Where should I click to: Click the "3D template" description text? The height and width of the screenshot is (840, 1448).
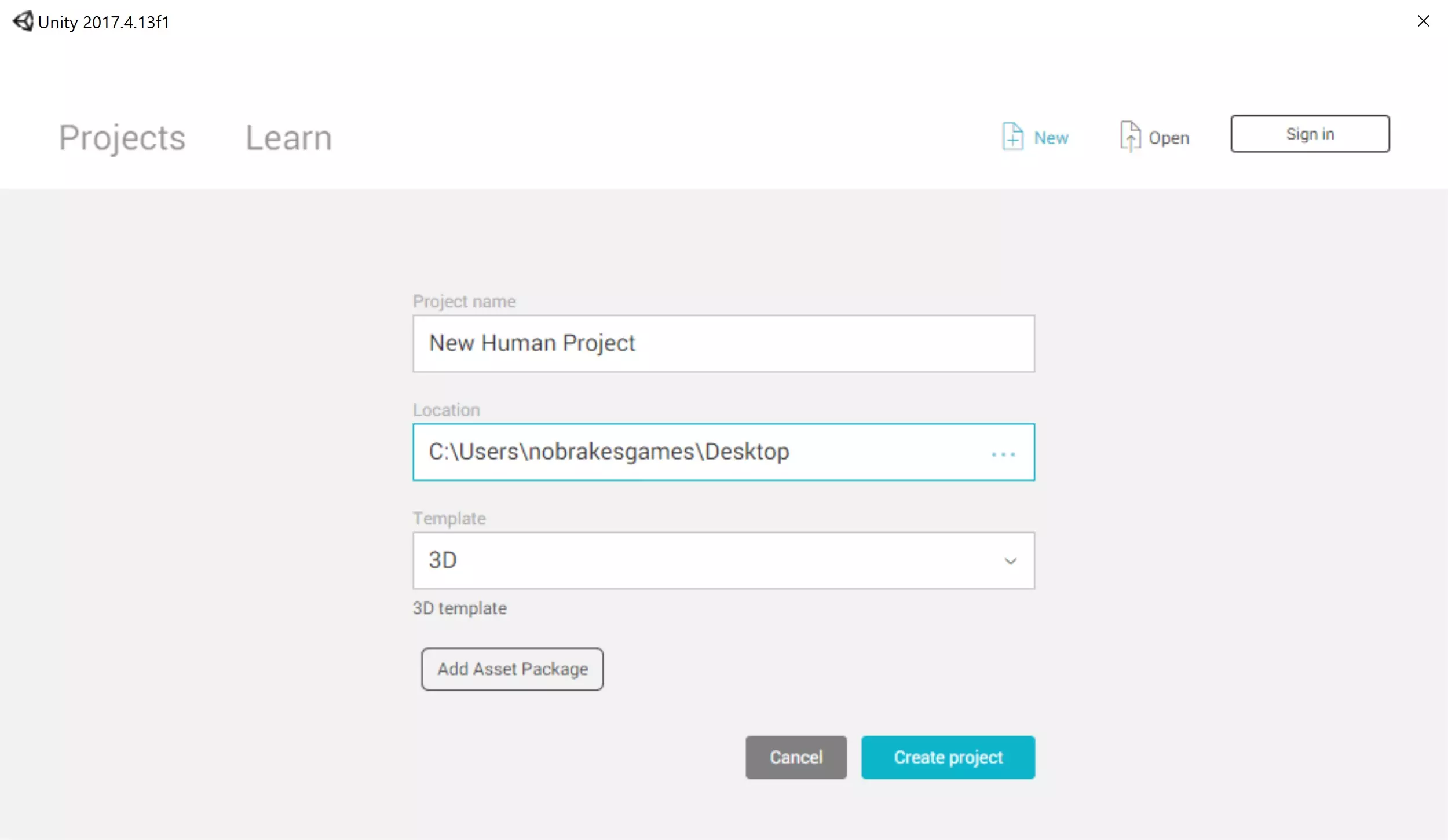coord(459,608)
